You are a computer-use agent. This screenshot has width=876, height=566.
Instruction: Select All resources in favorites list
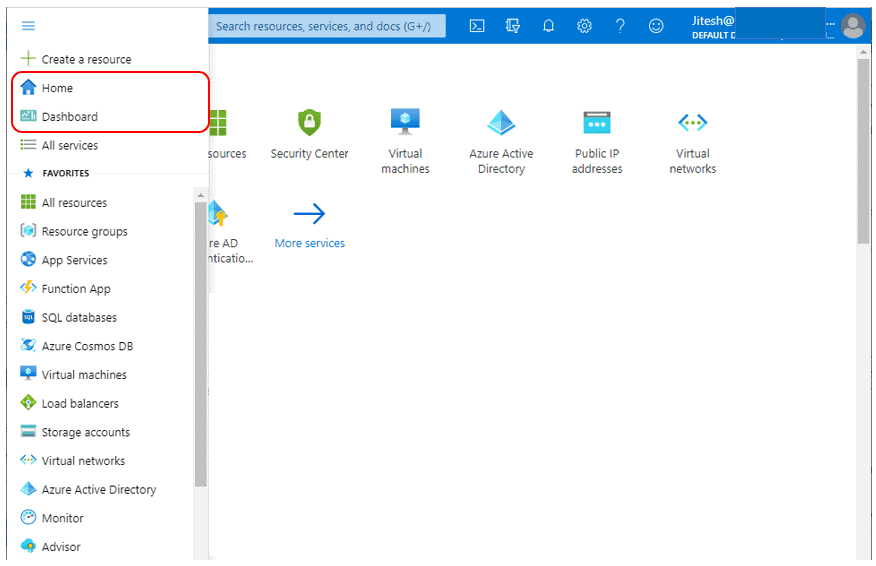coord(74,202)
